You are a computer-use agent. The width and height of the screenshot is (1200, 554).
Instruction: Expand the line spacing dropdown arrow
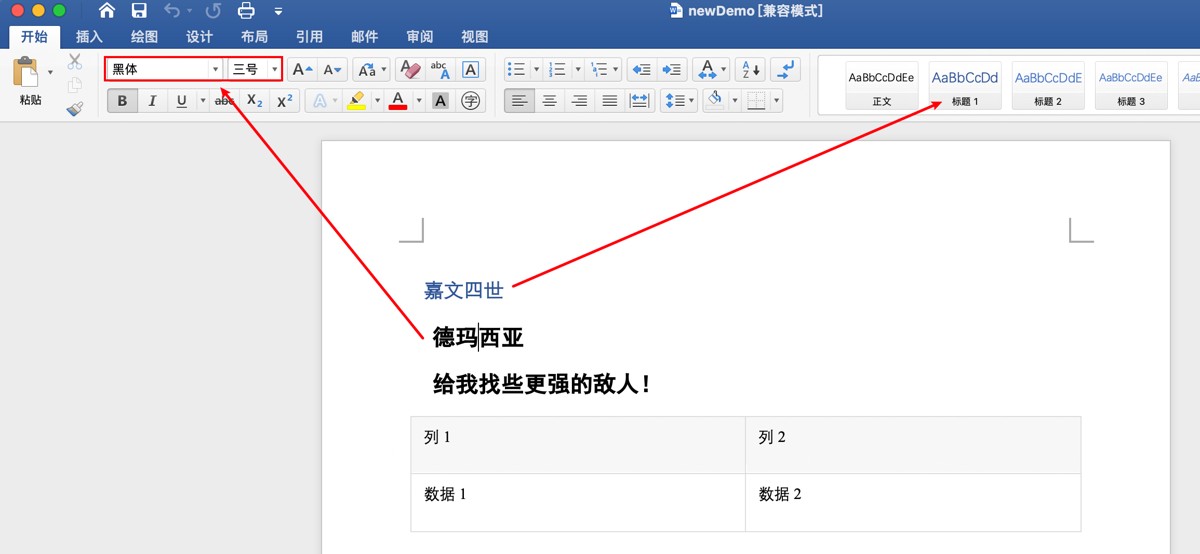click(x=691, y=100)
